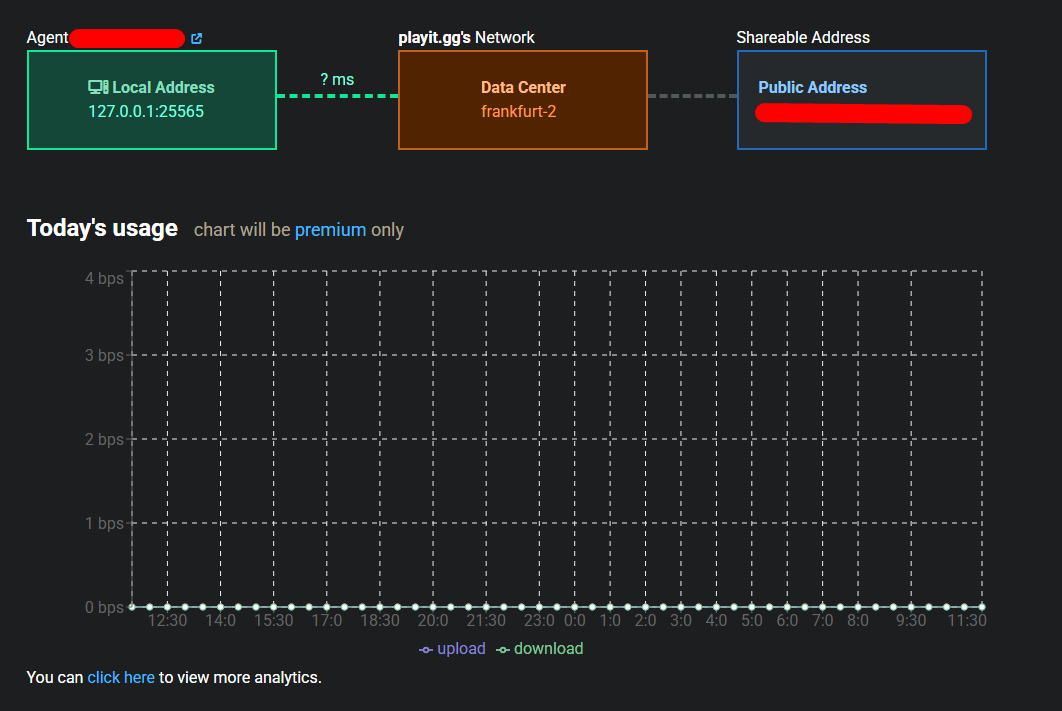Image resolution: width=1062 pixels, height=711 pixels.
Task: Open the agent external link icon
Action: [196, 39]
